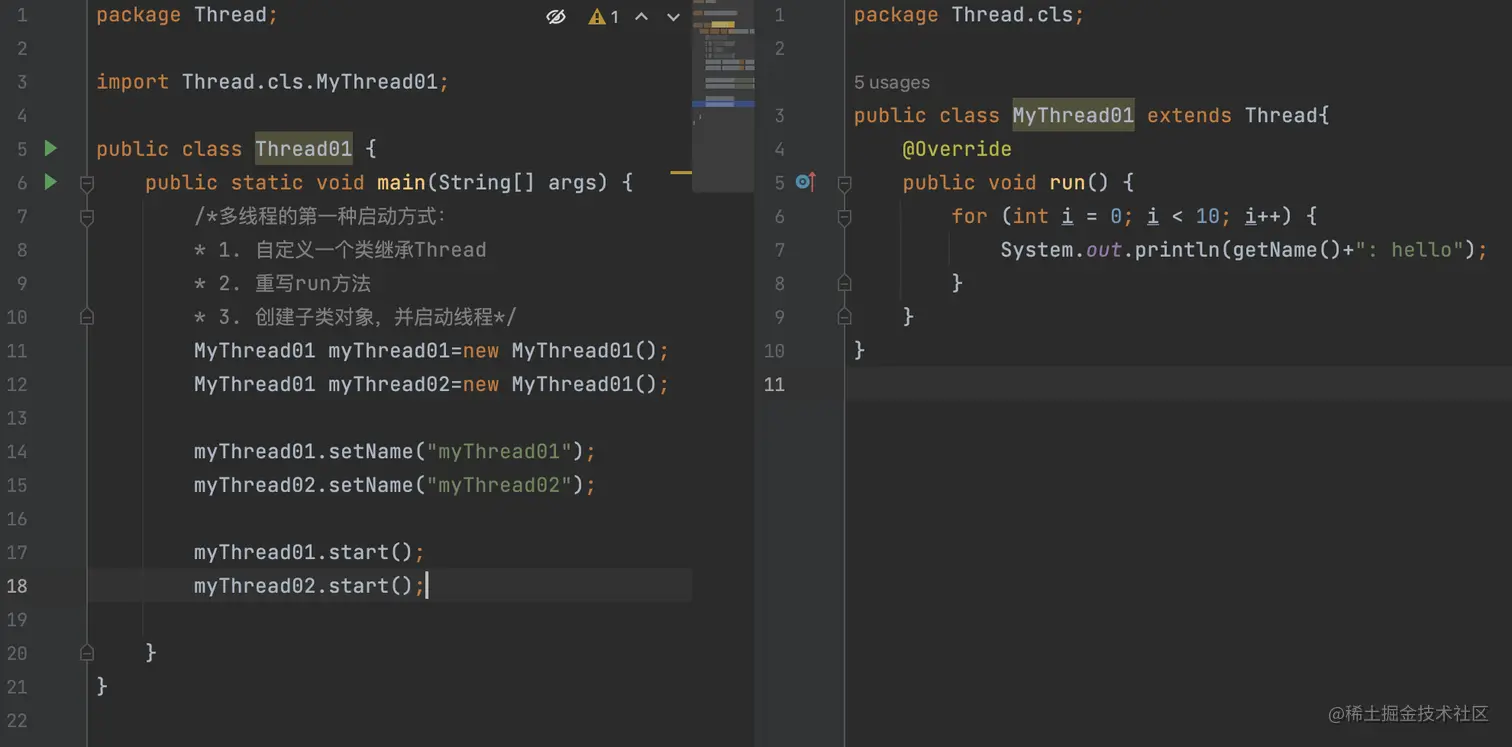Click 'getName()' call in println
This screenshot has height=747, width=1512.
1287,250
